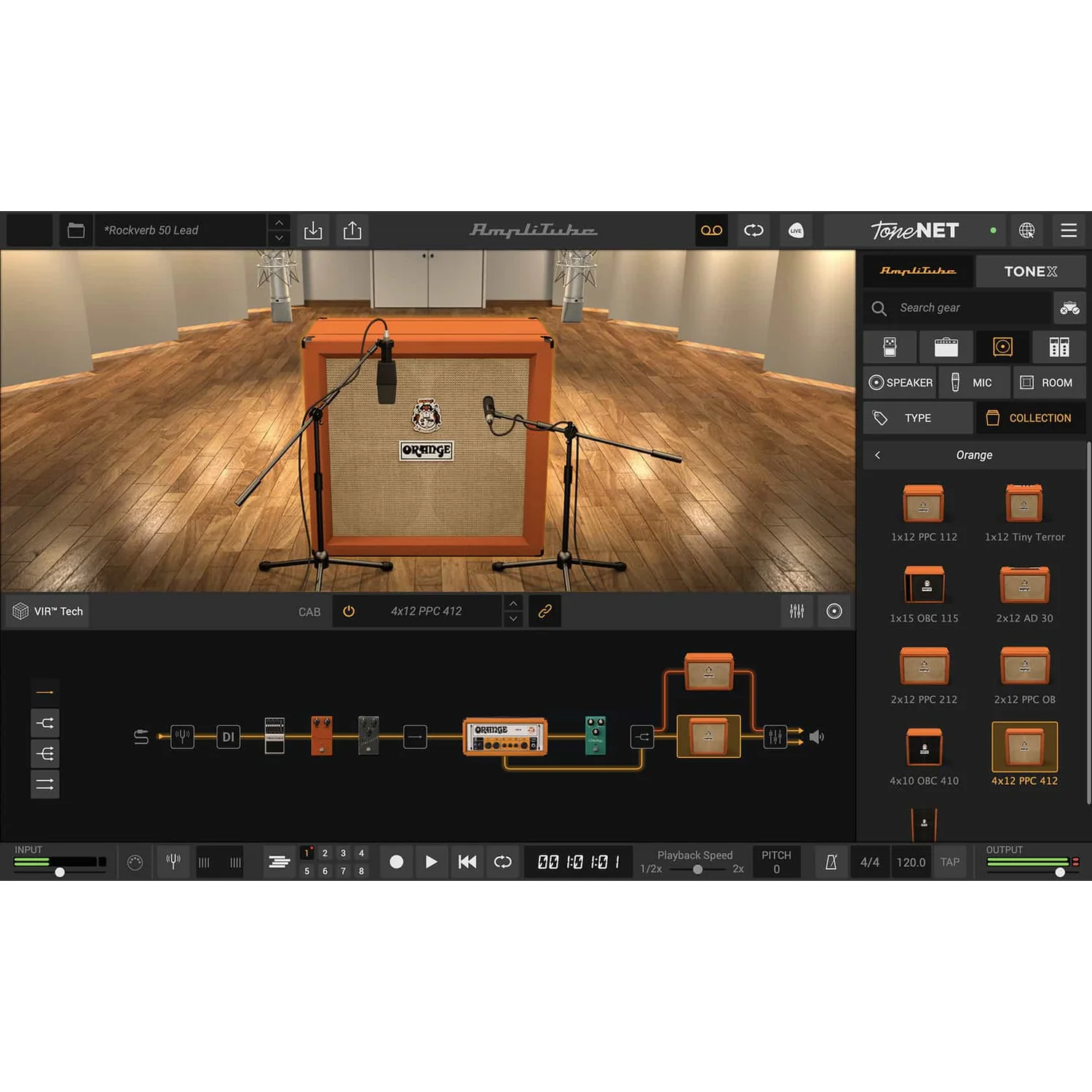Toggle the transport loop button

click(503, 862)
